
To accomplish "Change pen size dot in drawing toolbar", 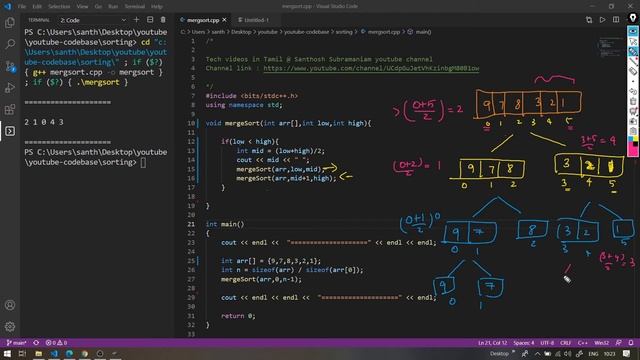I will click(x=633, y=81).
